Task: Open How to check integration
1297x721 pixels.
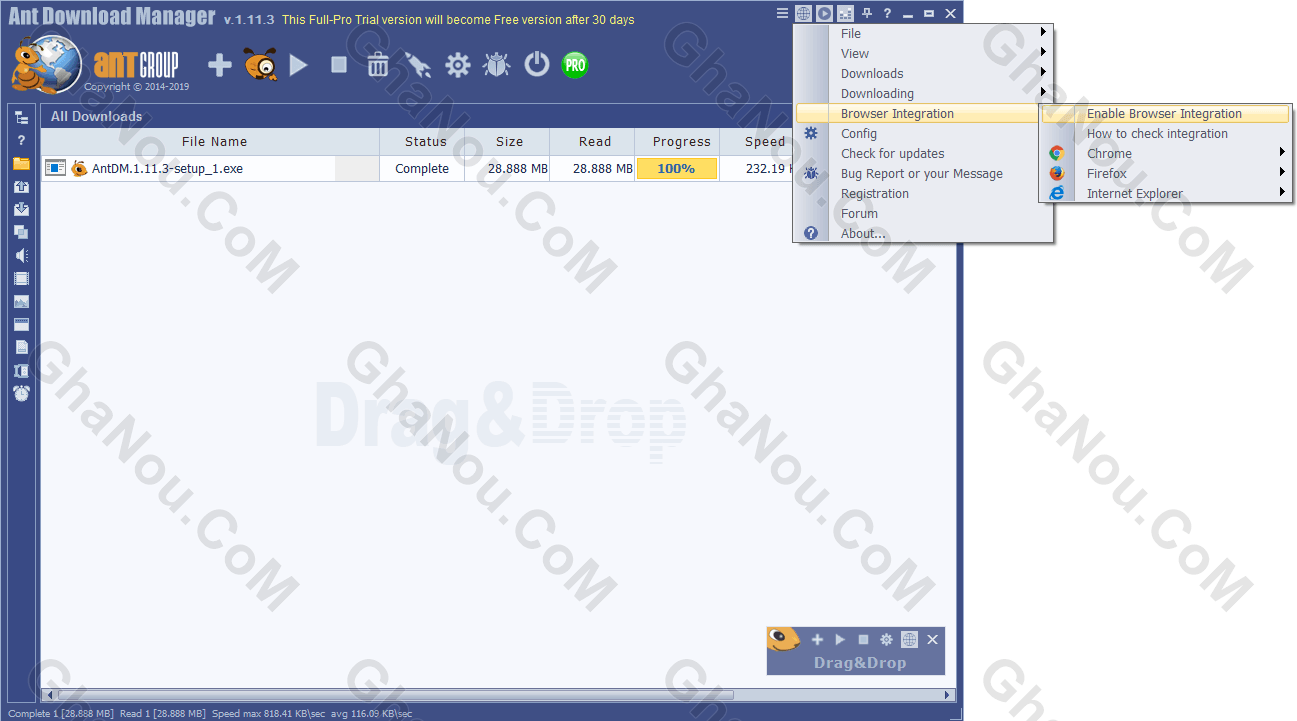Action: [1166, 134]
